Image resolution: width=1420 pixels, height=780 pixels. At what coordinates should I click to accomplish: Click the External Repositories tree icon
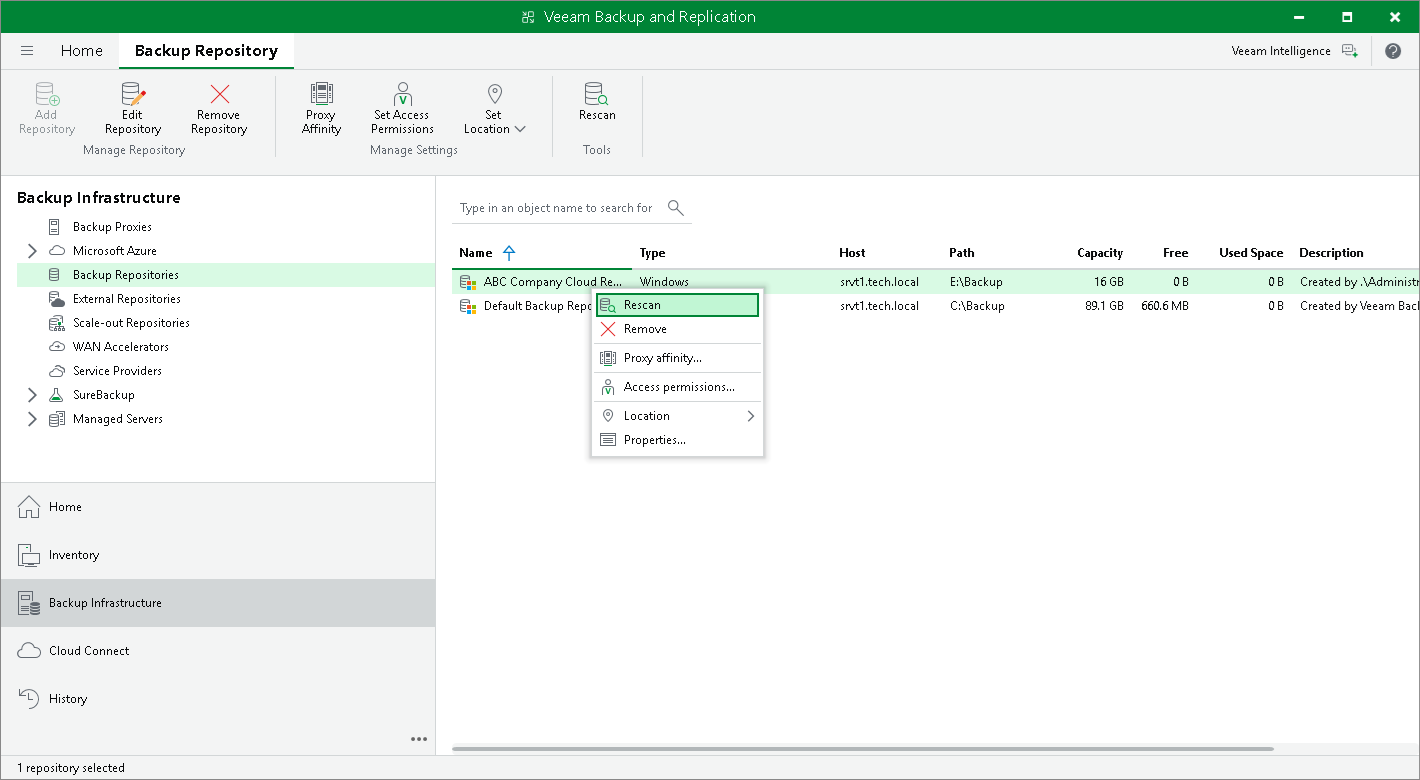57,299
